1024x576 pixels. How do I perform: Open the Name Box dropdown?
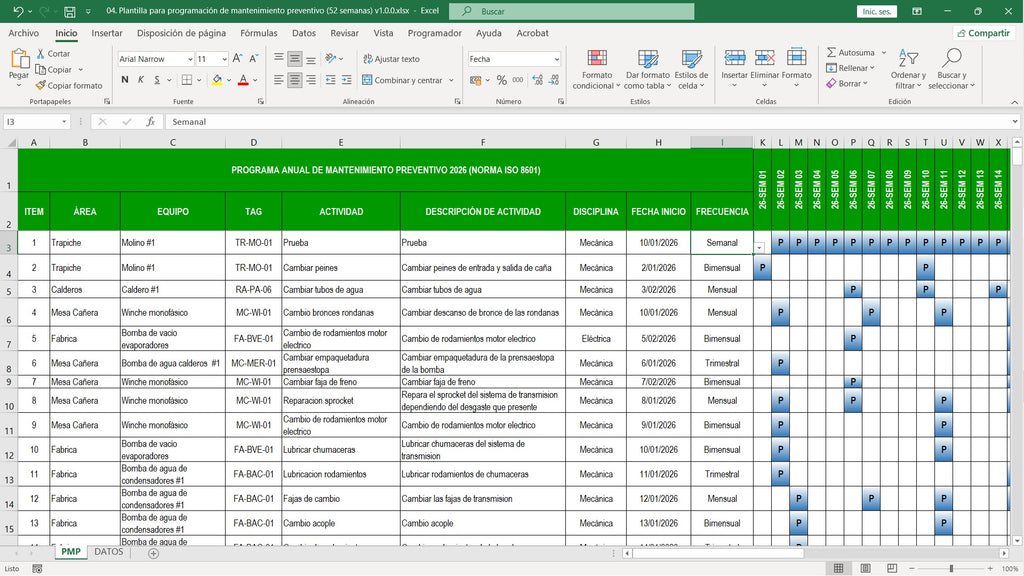[x=64, y=121]
